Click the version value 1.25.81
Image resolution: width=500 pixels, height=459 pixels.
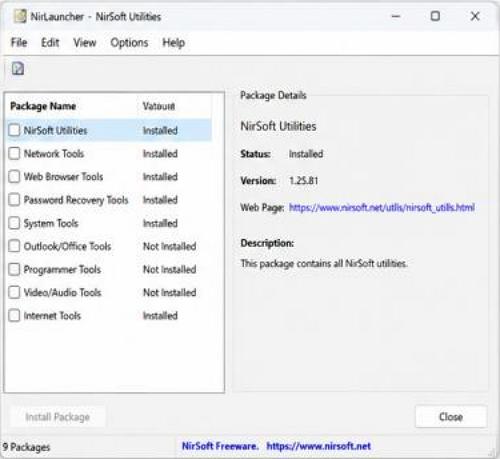(303, 181)
